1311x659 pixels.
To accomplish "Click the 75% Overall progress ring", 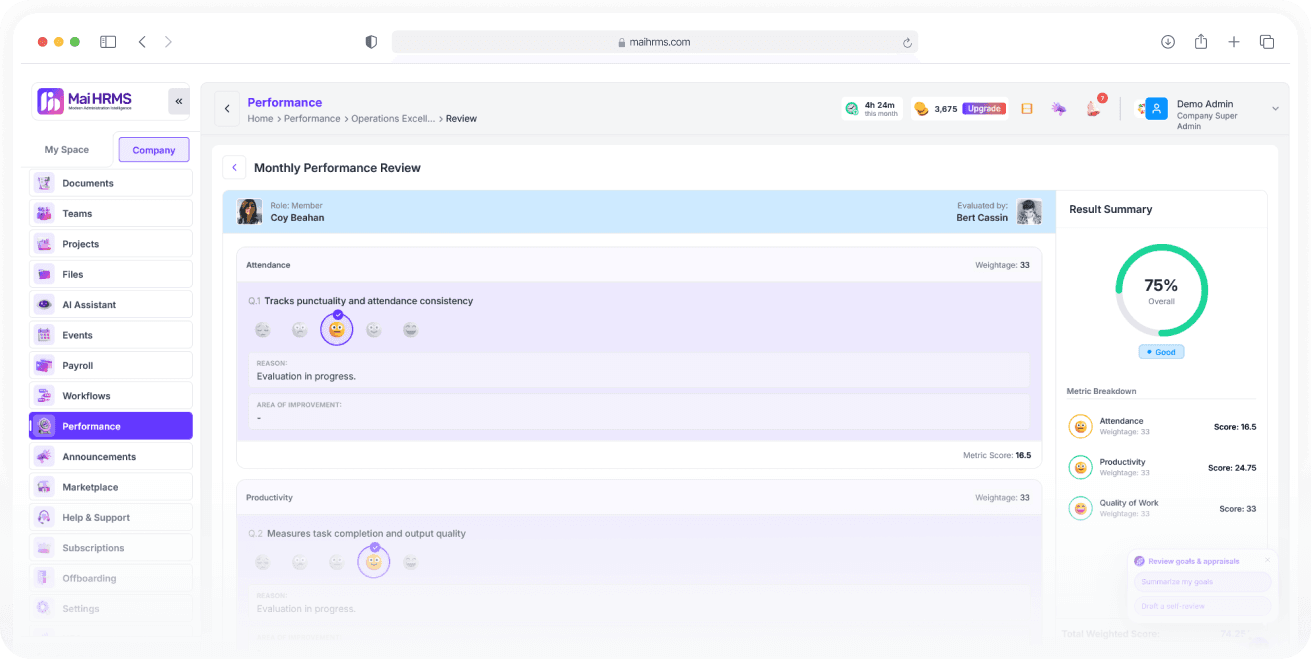I will [1161, 290].
